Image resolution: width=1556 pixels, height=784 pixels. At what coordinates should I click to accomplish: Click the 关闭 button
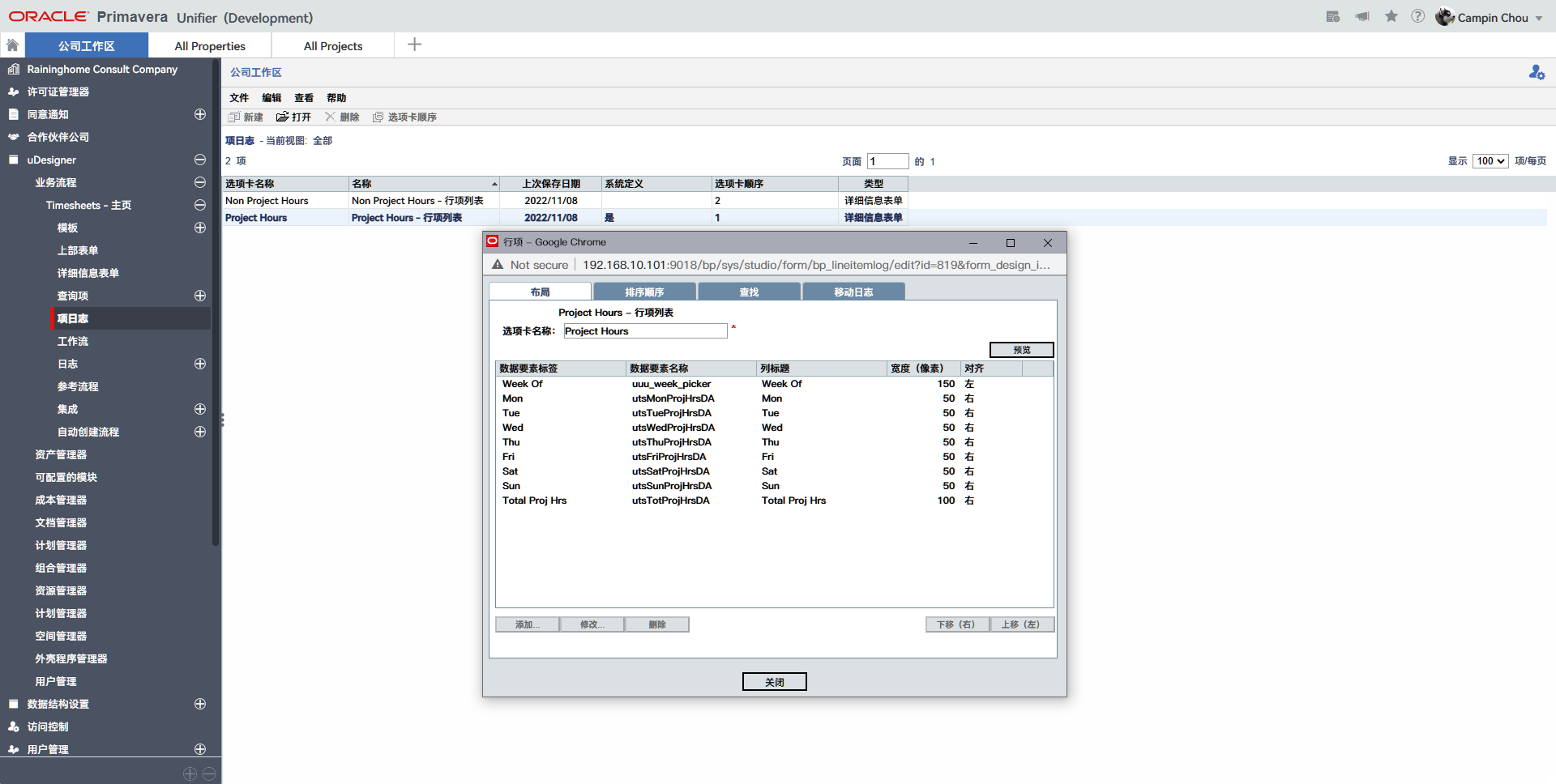tap(775, 682)
